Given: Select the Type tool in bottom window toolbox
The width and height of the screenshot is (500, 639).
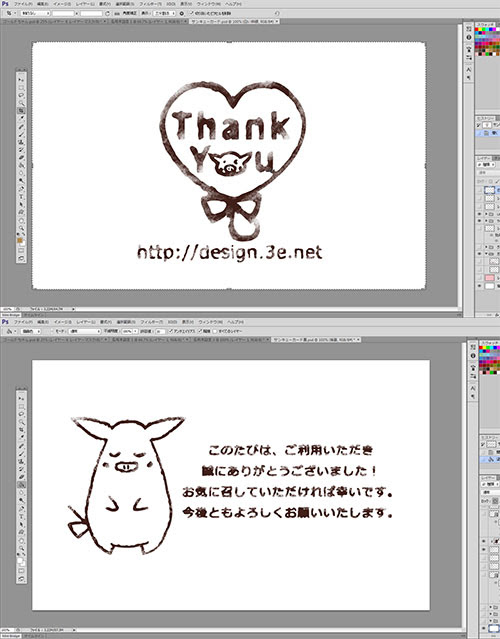Looking at the screenshot, I should [22, 516].
